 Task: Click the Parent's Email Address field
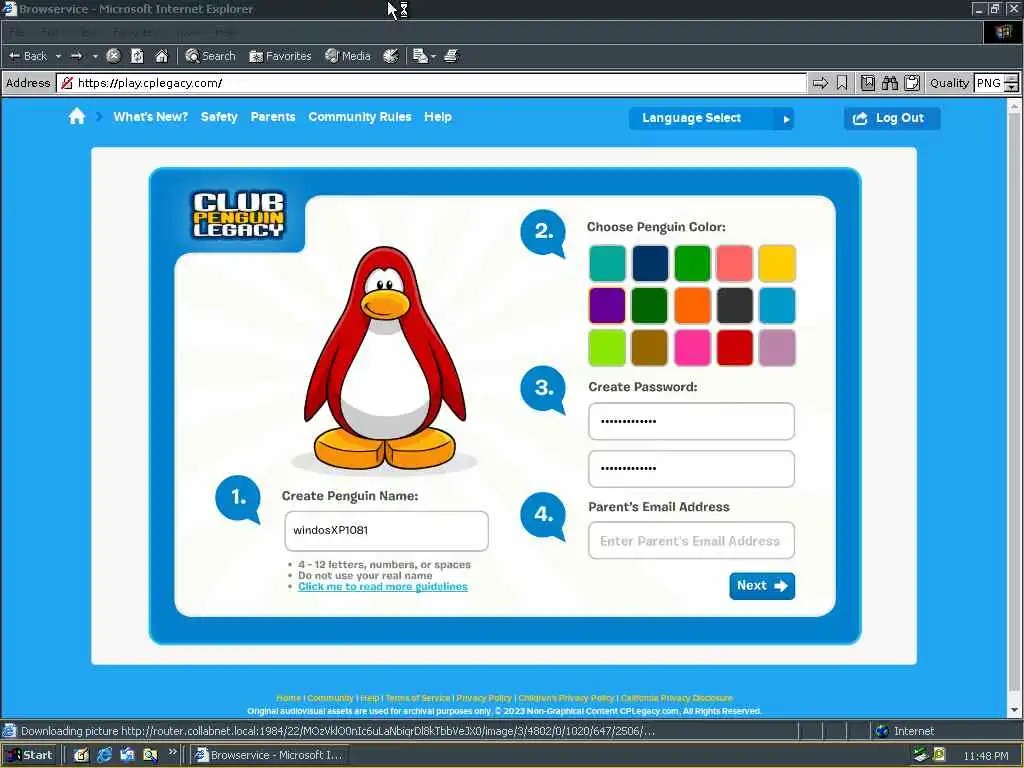[692, 540]
